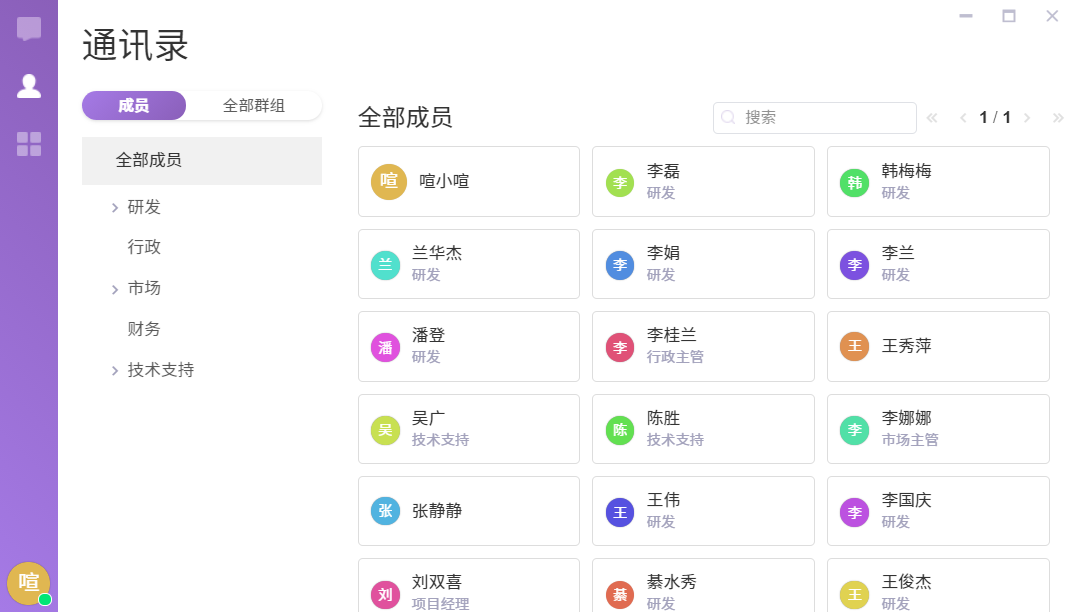The height and width of the screenshot is (612, 1074).
Task: Open the chat messages sidebar icon
Action: [x=29, y=28]
